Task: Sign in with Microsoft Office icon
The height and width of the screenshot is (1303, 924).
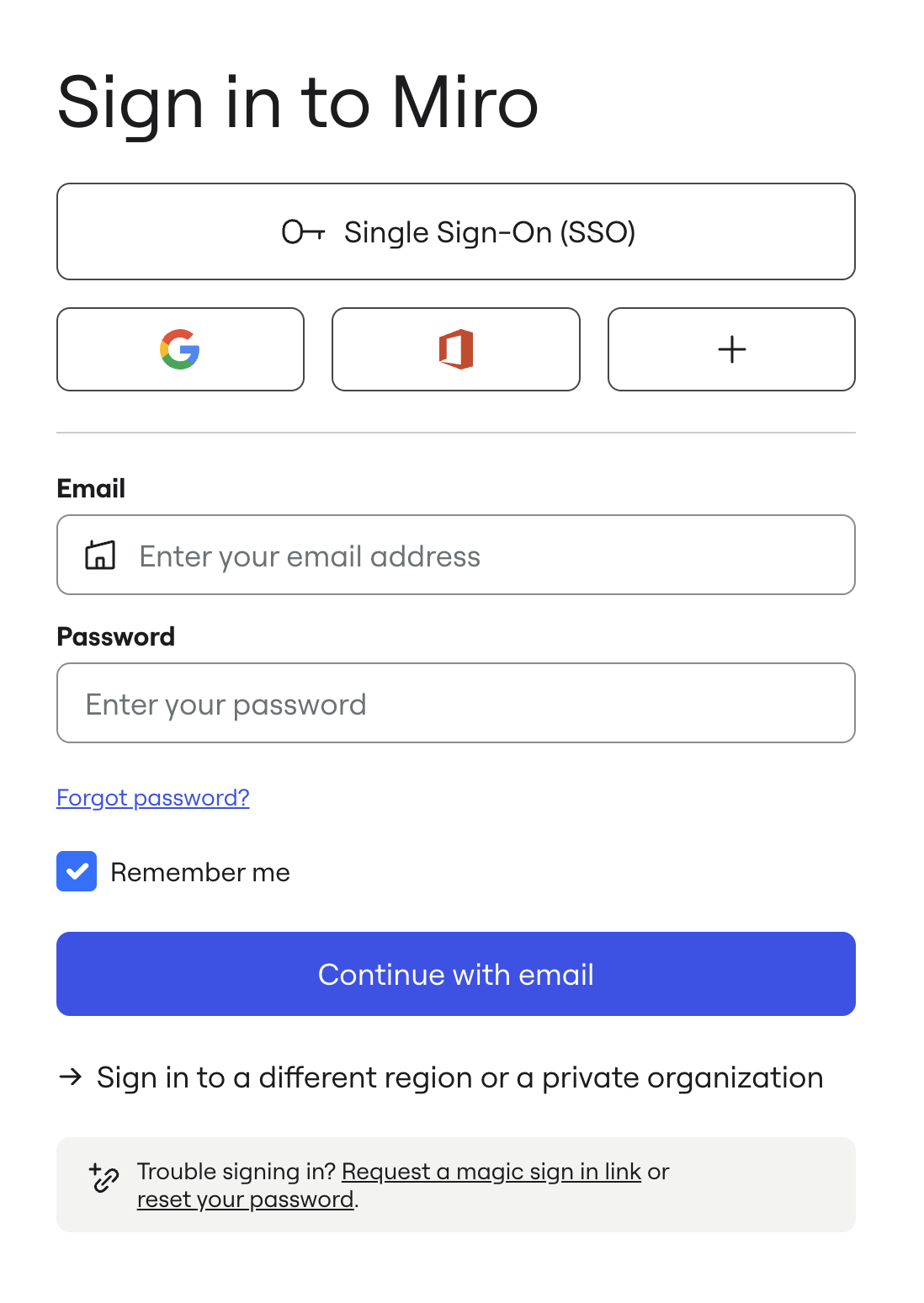Action: (x=456, y=349)
